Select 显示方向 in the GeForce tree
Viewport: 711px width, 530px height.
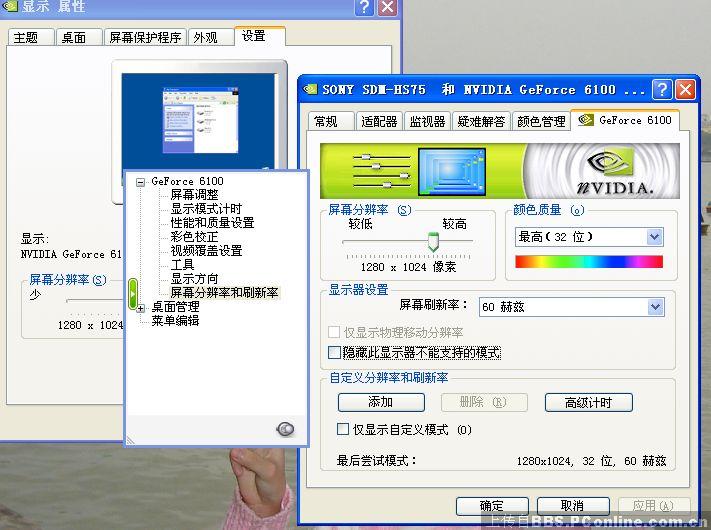[x=195, y=279]
